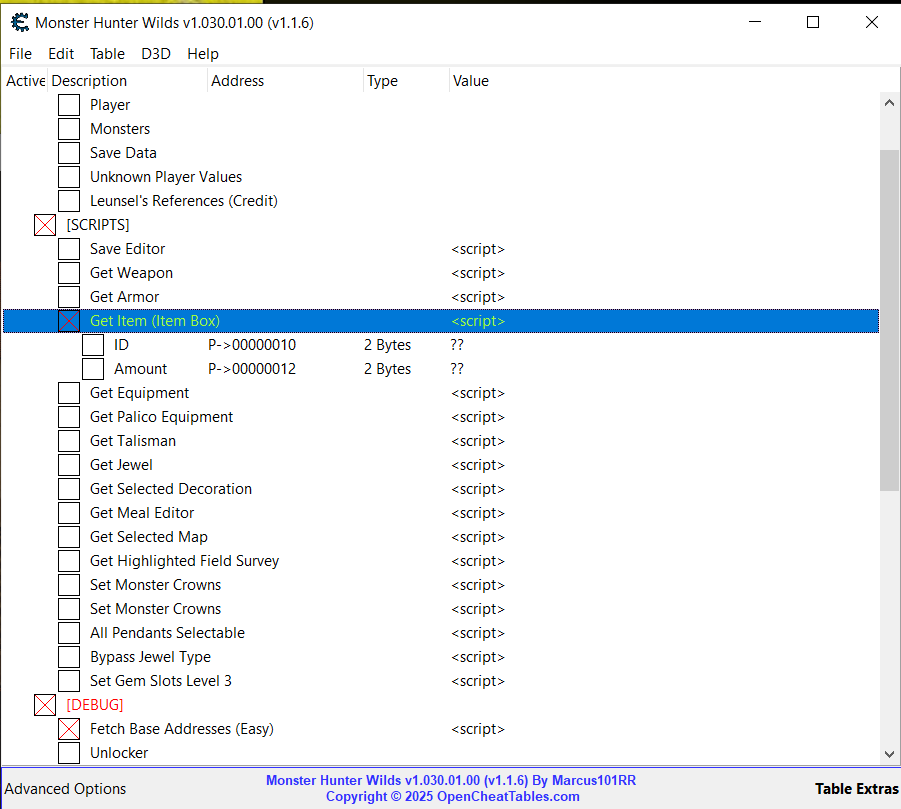The width and height of the screenshot is (901, 809).
Task: Click the Amount row's ?? value
Action: click(x=457, y=369)
